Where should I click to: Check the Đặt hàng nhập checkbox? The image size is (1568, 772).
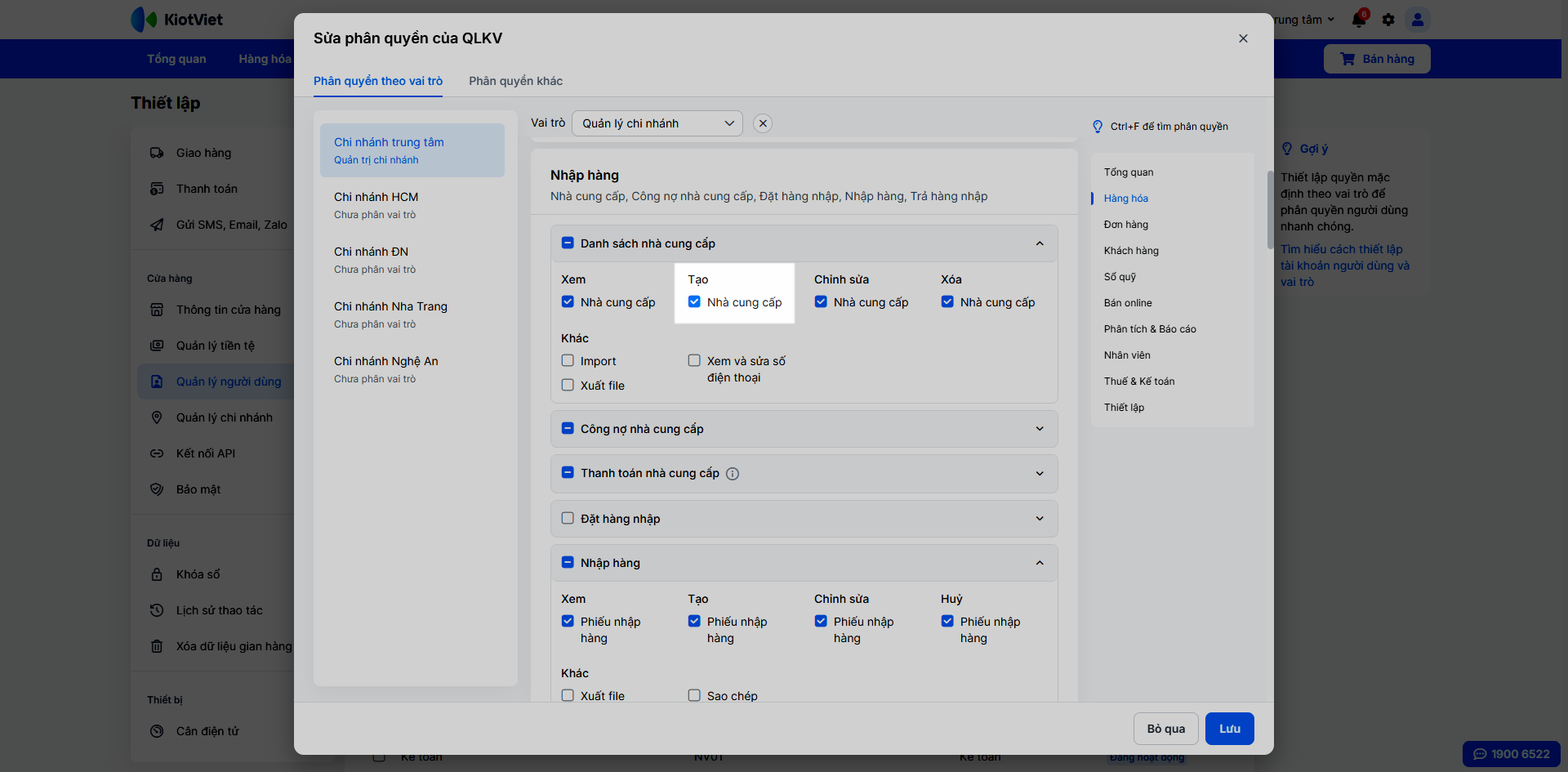(568, 518)
